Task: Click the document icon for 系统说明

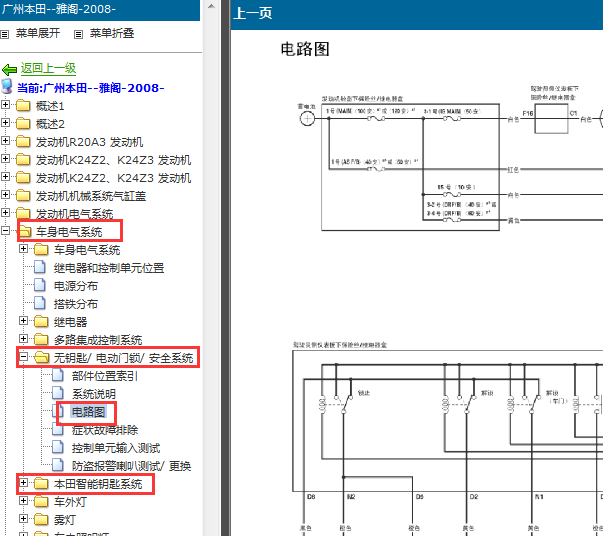Action: pyautogui.click(x=58, y=393)
